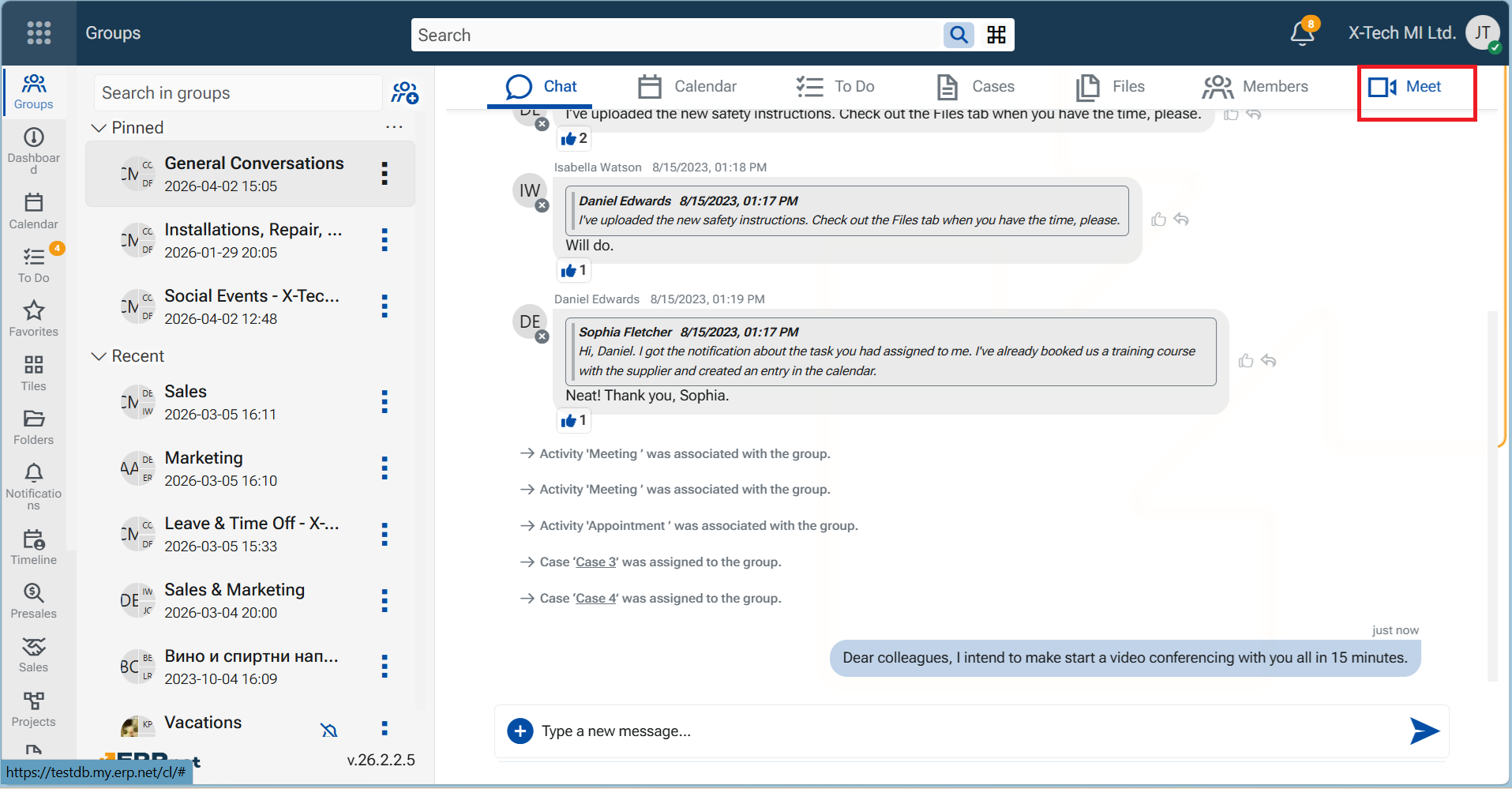Open options menu for General Conversations group
This screenshot has height=789, width=1512.
(385, 174)
